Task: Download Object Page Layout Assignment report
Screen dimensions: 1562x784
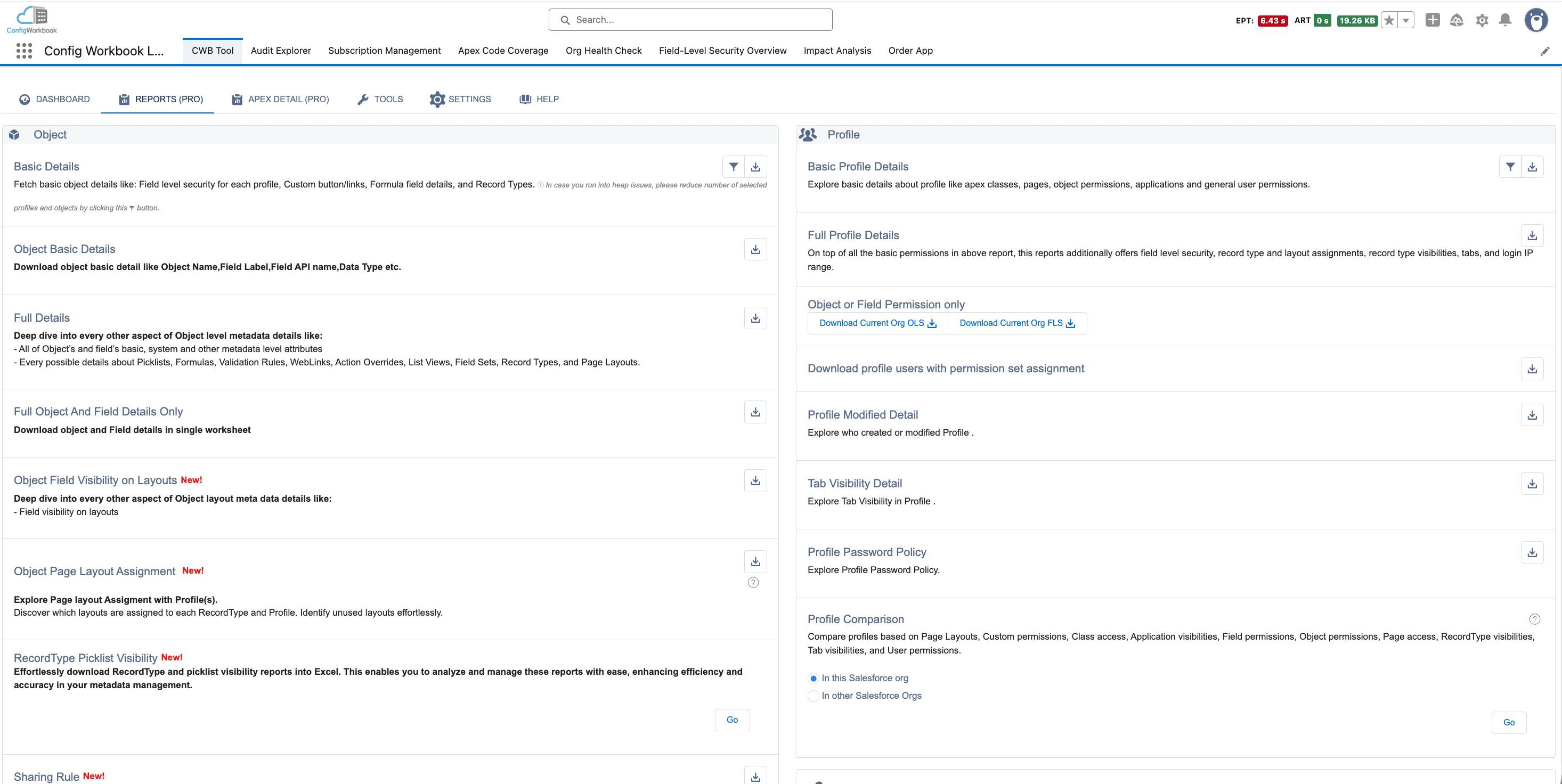Action: tap(755, 562)
